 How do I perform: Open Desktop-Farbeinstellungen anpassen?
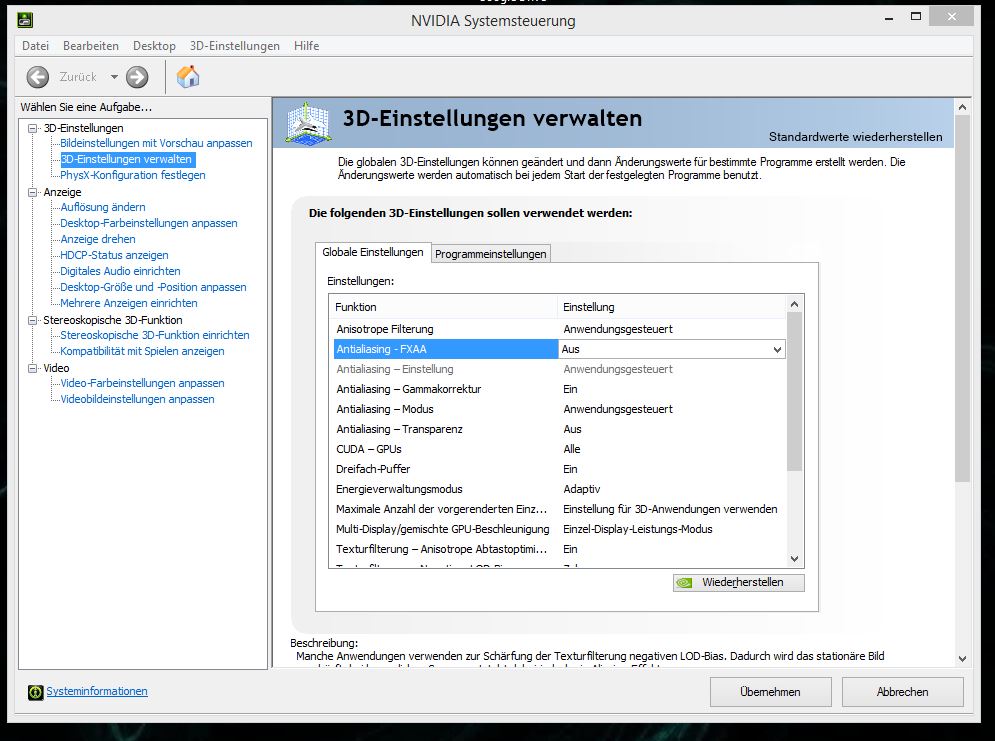coord(148,223)
